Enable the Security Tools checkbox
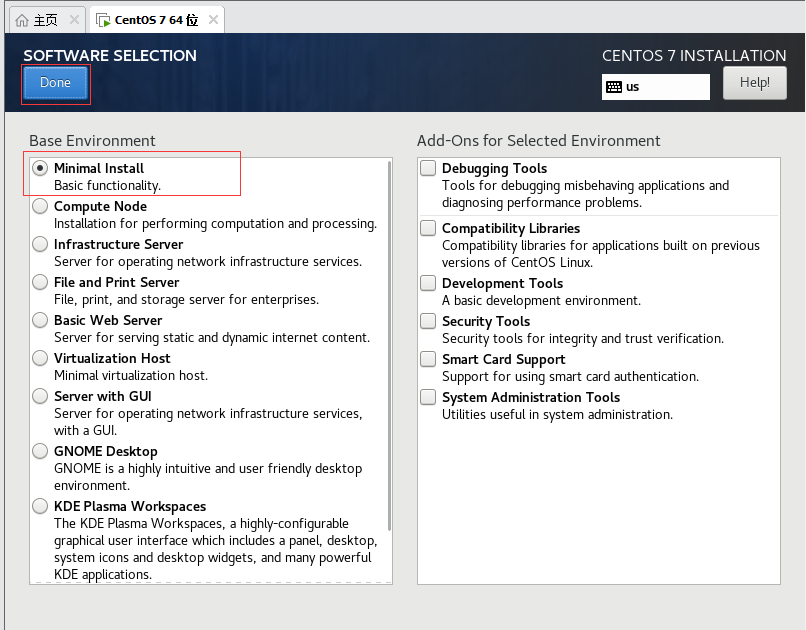This screenshot has height=630, width=806. click(x=428, y=321)
